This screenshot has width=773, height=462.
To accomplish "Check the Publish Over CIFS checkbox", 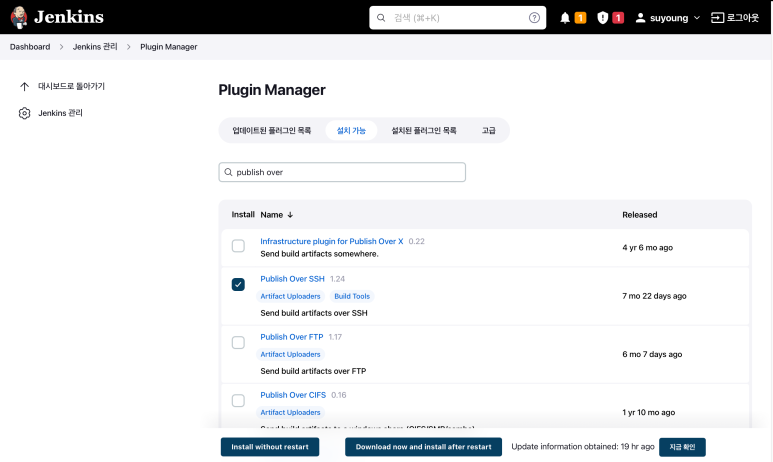I will (238, 401).
